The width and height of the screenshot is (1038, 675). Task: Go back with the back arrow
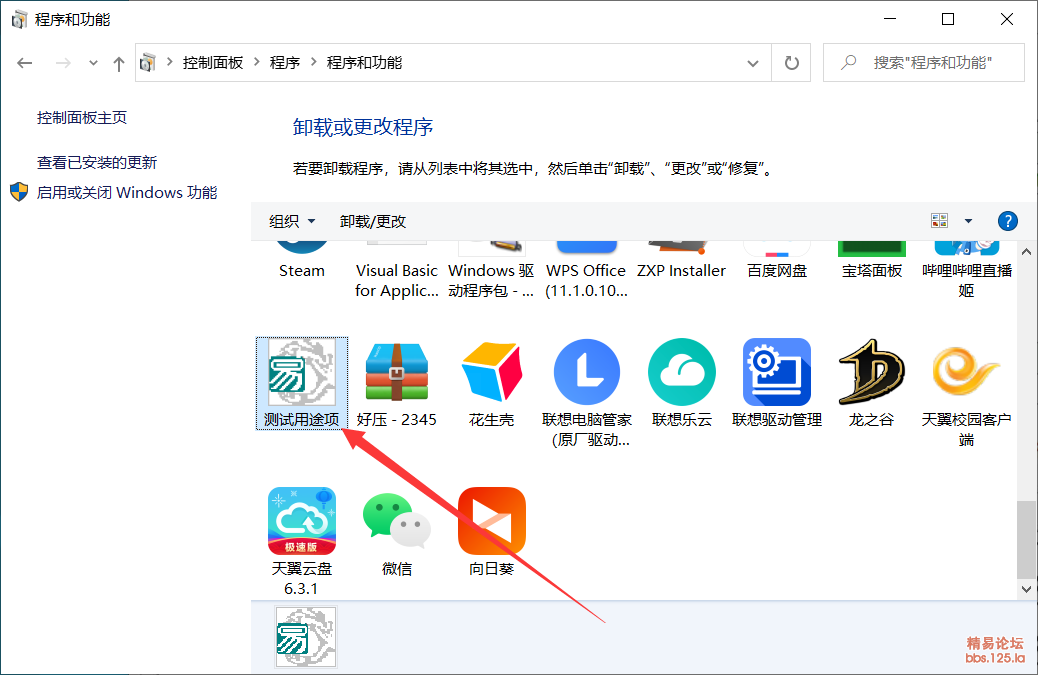24,63
